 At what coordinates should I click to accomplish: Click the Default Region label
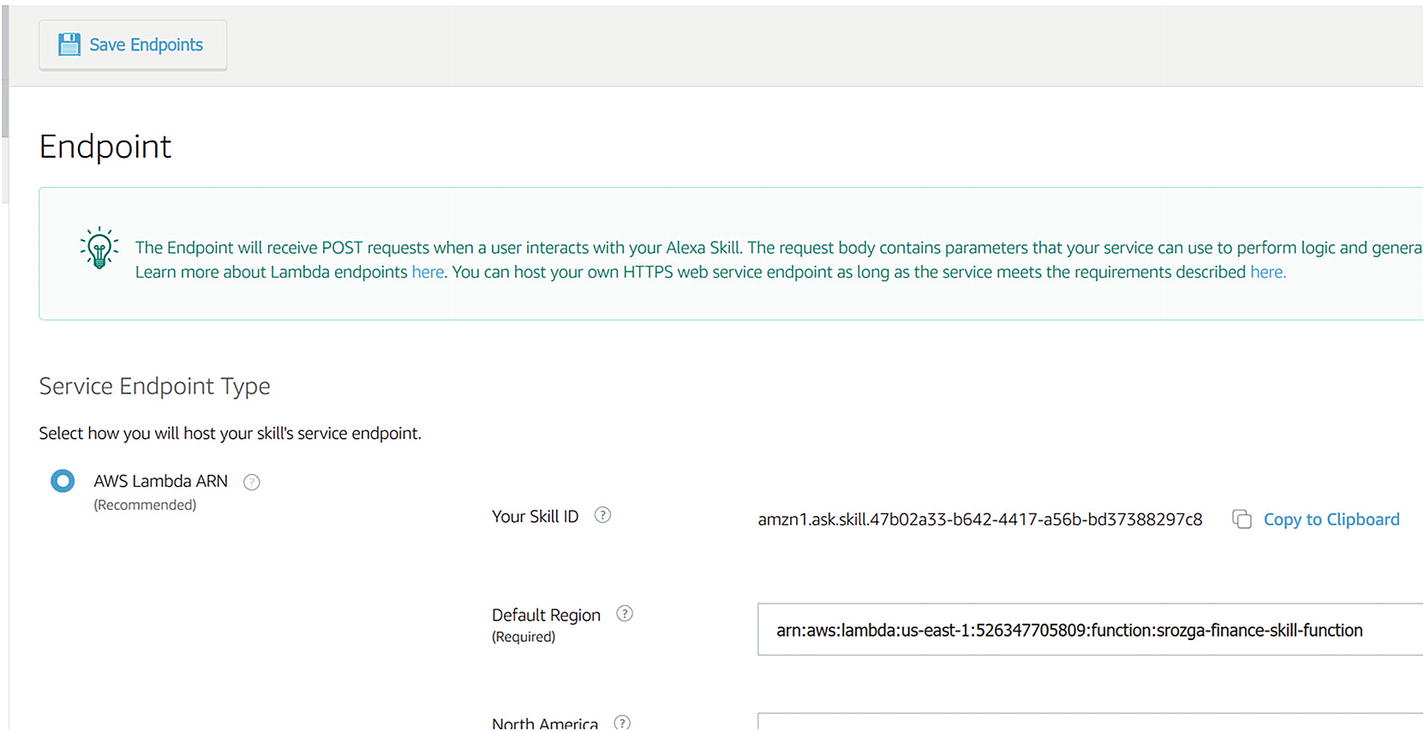tap(546, 615)
